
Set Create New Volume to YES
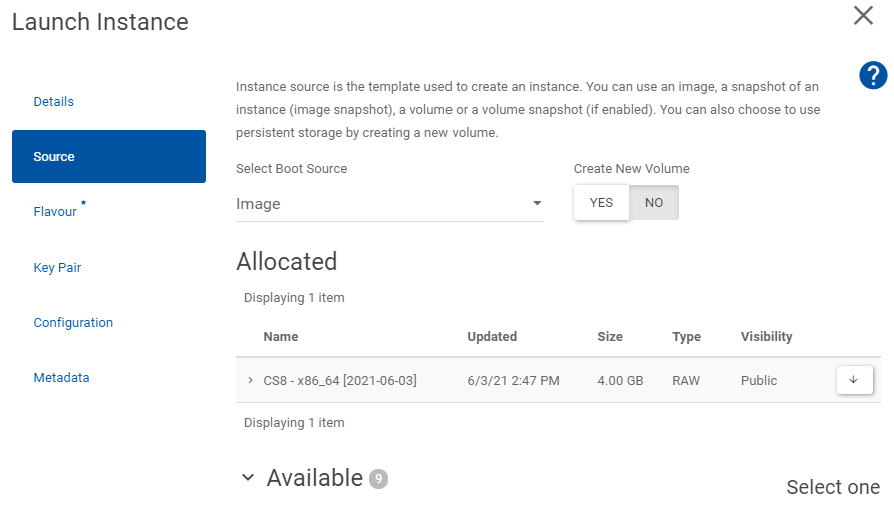[601, 203]
